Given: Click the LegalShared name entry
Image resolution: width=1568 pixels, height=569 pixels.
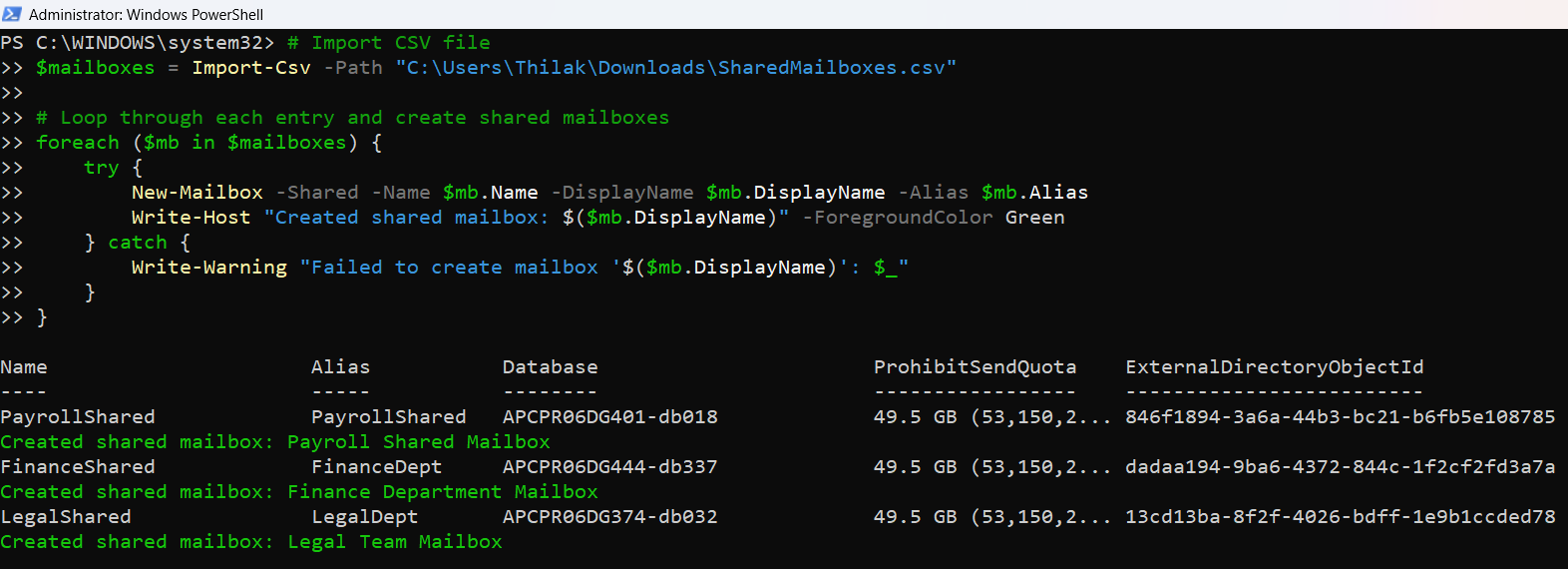Looking at the screenshot, I should pyautogui.click(x=66, y=517).
